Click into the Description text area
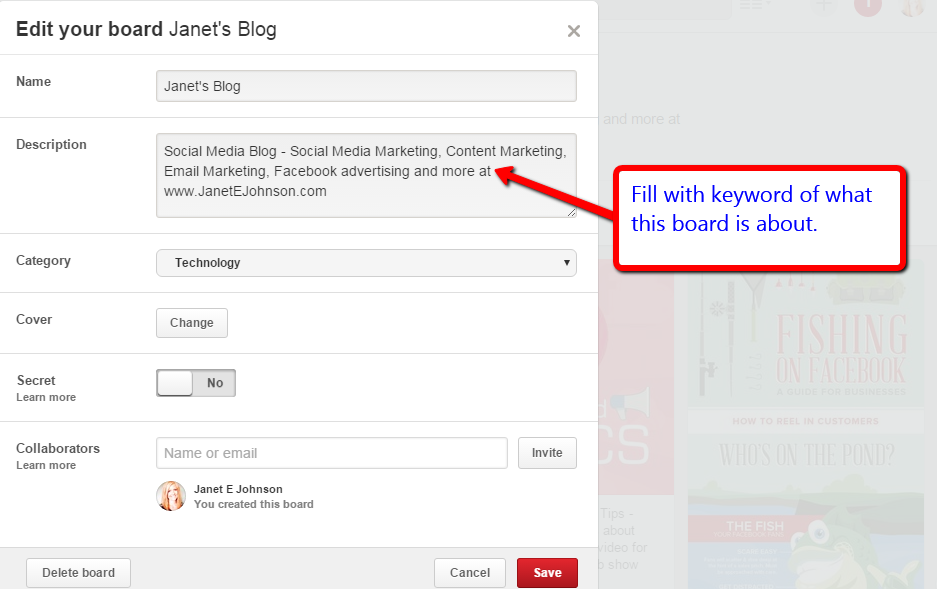Screen dimensions: 937x589 pyautogui.click(x=366, y=175)
